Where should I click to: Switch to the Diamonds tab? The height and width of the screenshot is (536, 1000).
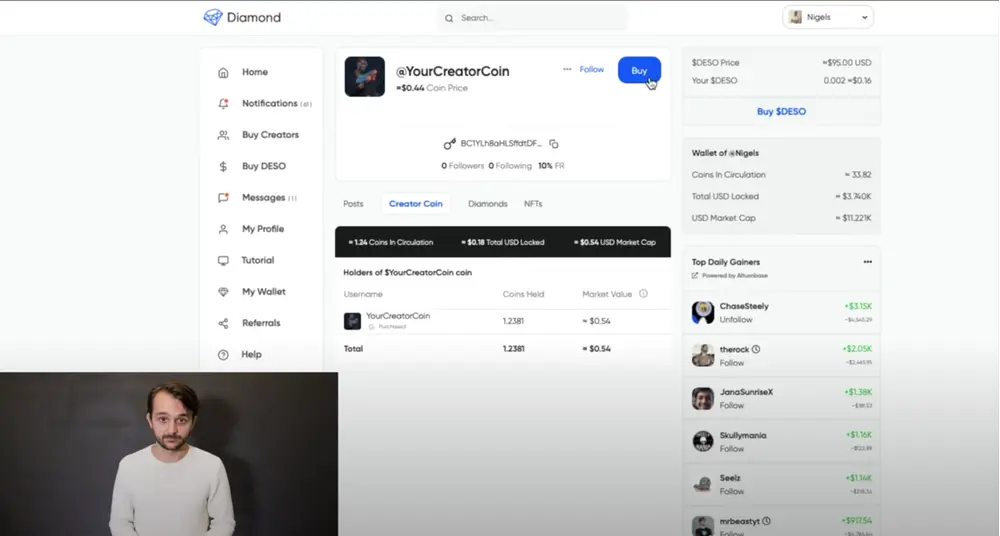[x=488, y=204]
